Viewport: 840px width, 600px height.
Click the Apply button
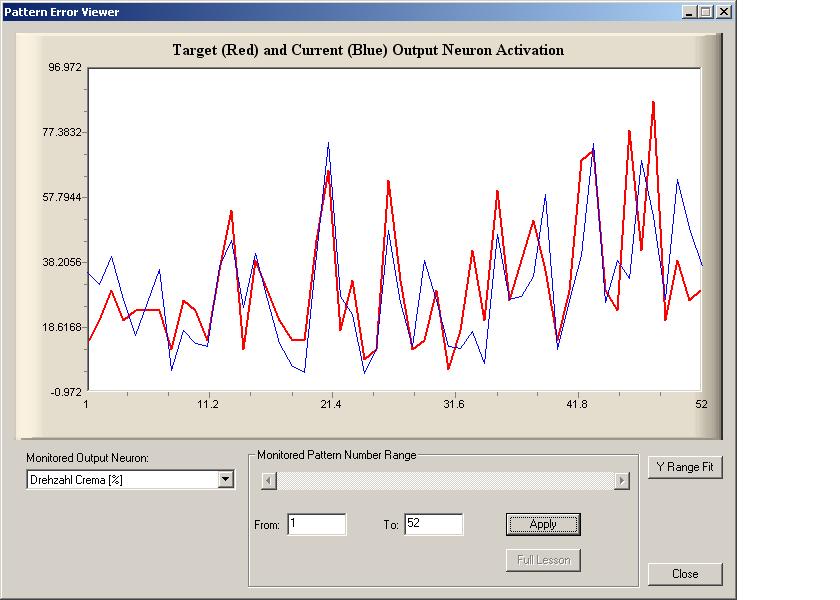click(543, 524)
